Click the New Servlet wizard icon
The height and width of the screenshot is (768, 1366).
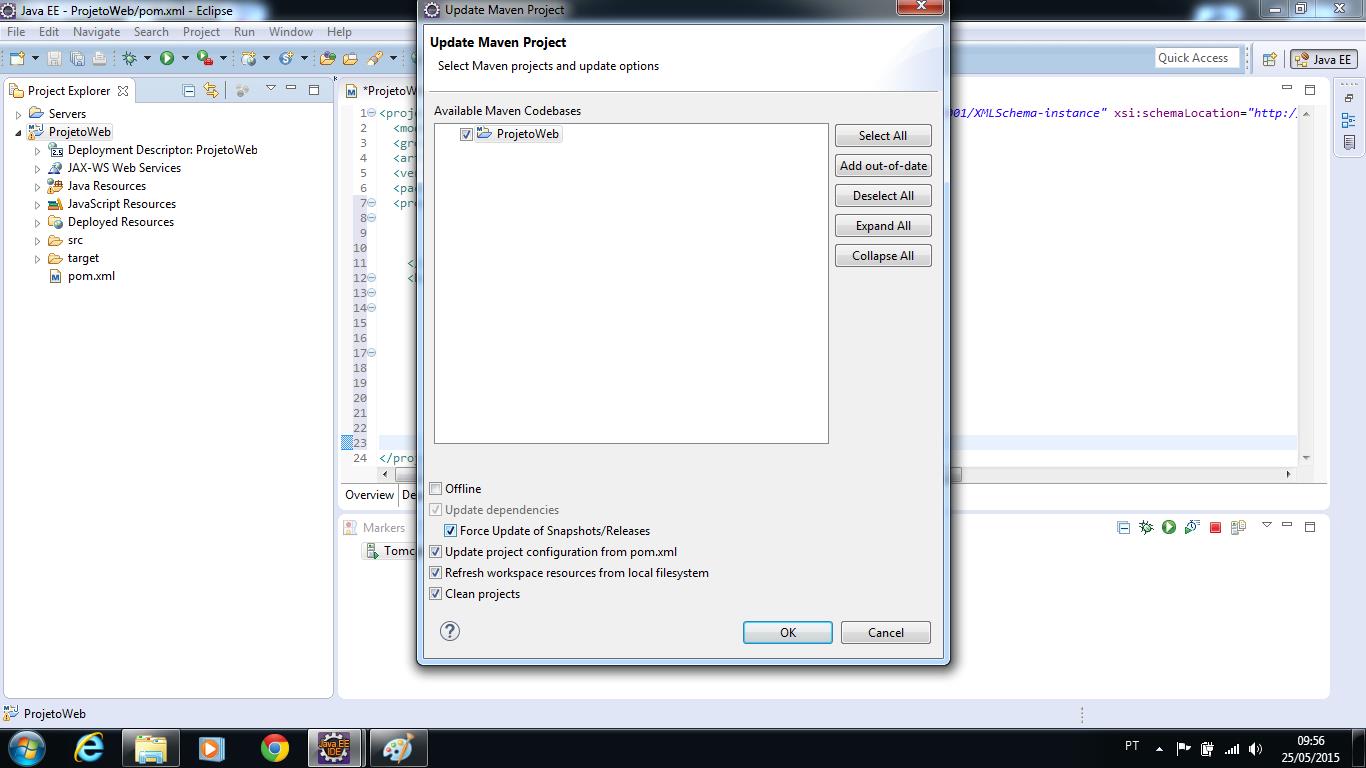[287, 58]
